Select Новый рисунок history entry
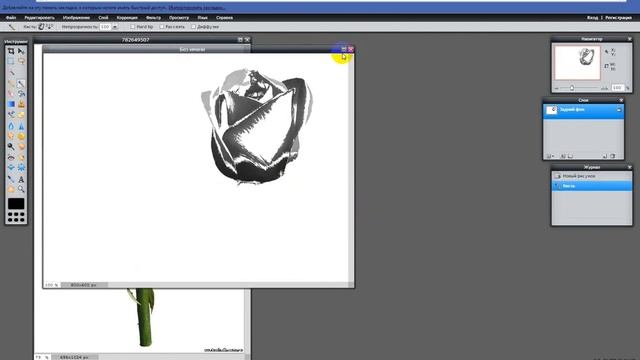The width and height of the screenshot is (640, 360). pyautogui.click(x=591, y=176)
